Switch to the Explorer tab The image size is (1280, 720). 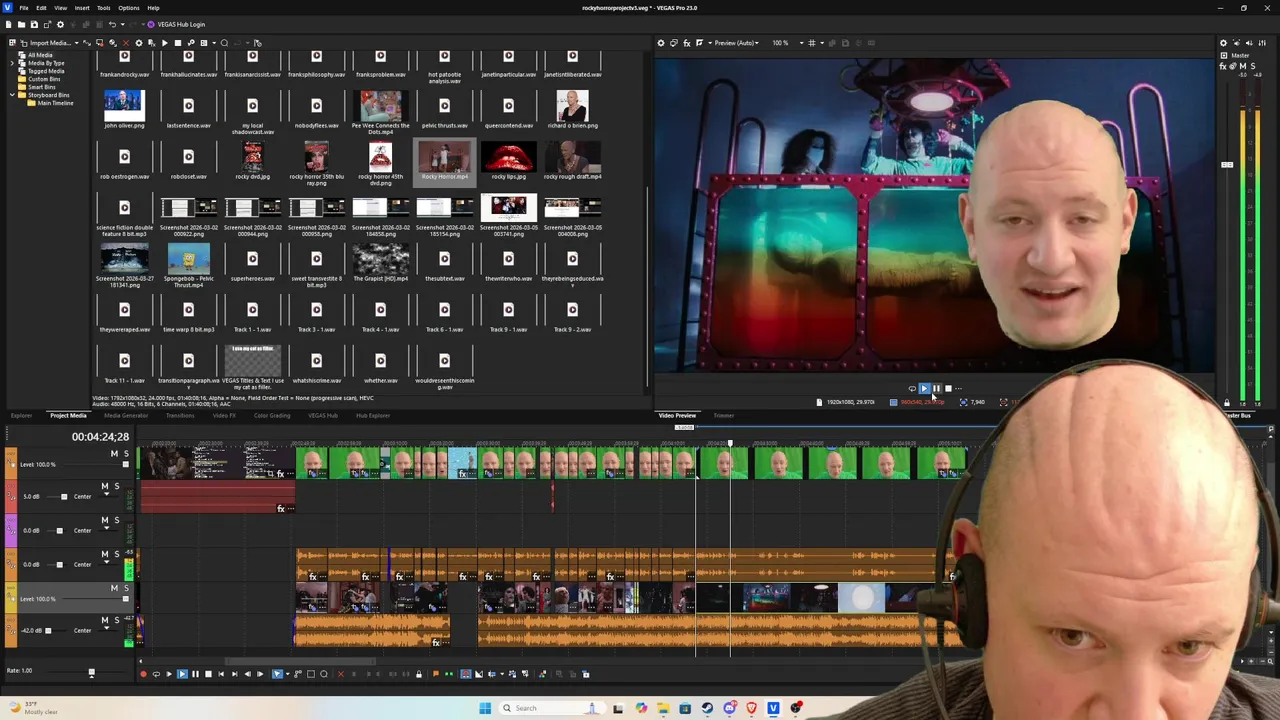pyautogui.click(x=21, y=416)
